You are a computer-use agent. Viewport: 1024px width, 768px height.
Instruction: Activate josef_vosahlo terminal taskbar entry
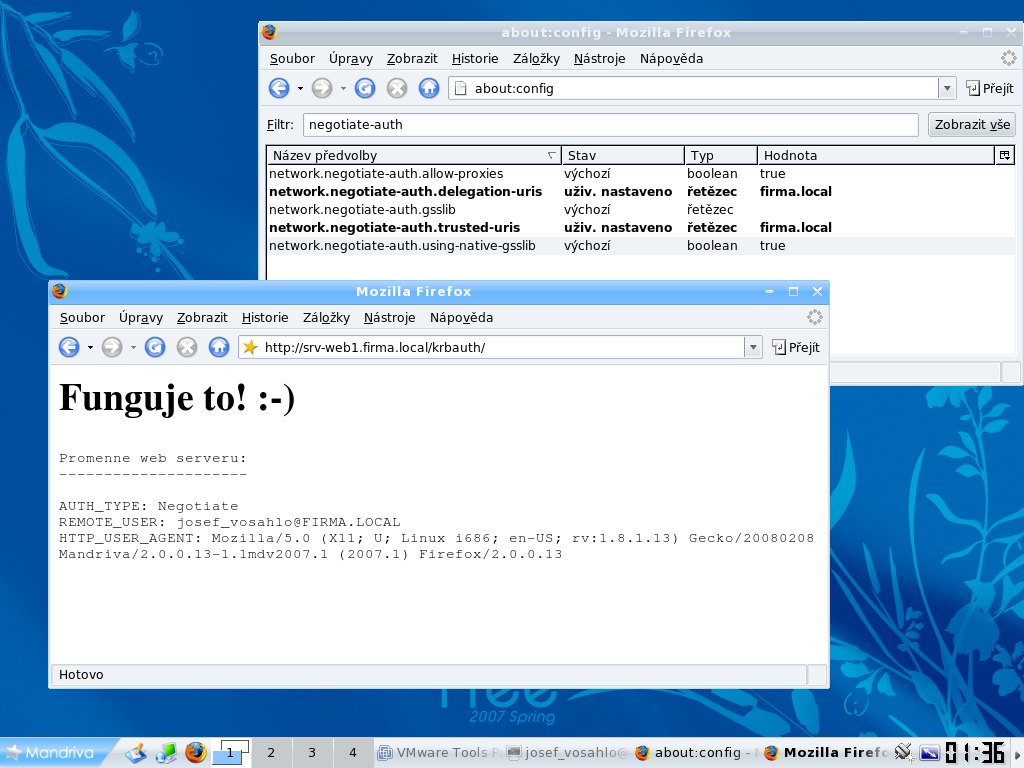pos(568,753)
